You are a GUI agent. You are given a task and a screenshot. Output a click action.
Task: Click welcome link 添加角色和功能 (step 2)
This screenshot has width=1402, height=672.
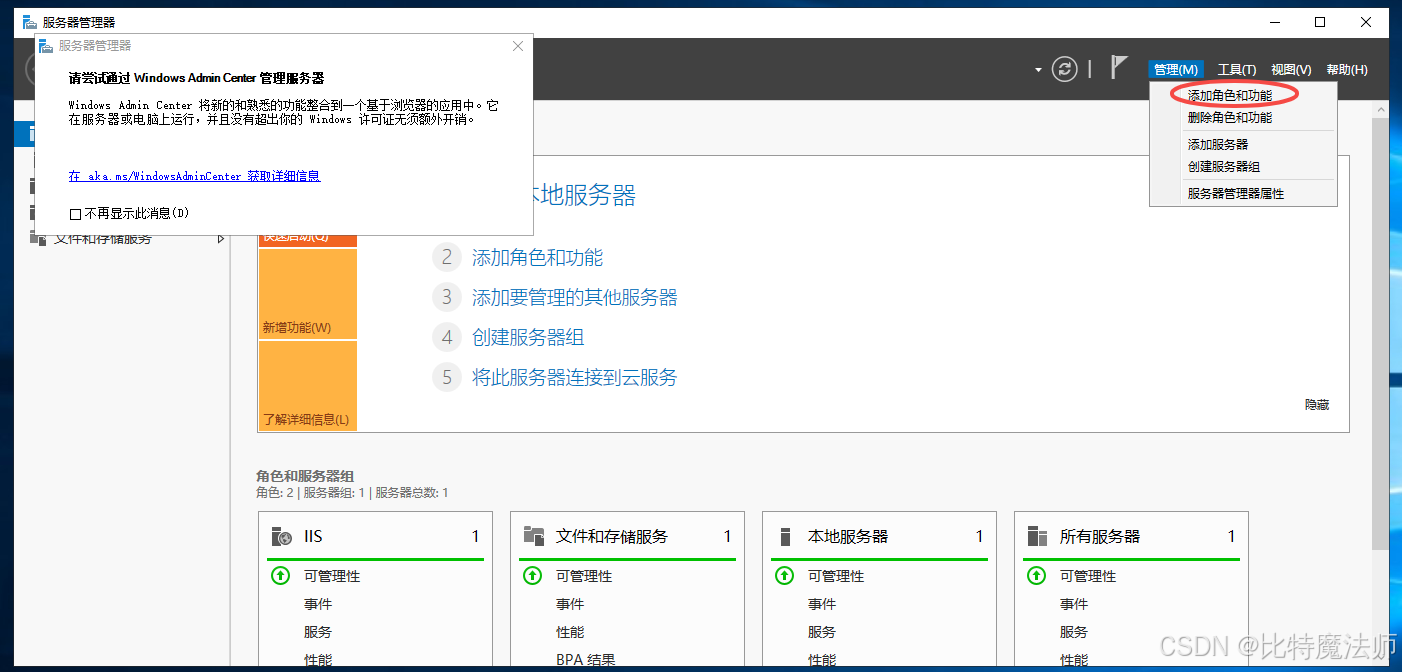537,258
